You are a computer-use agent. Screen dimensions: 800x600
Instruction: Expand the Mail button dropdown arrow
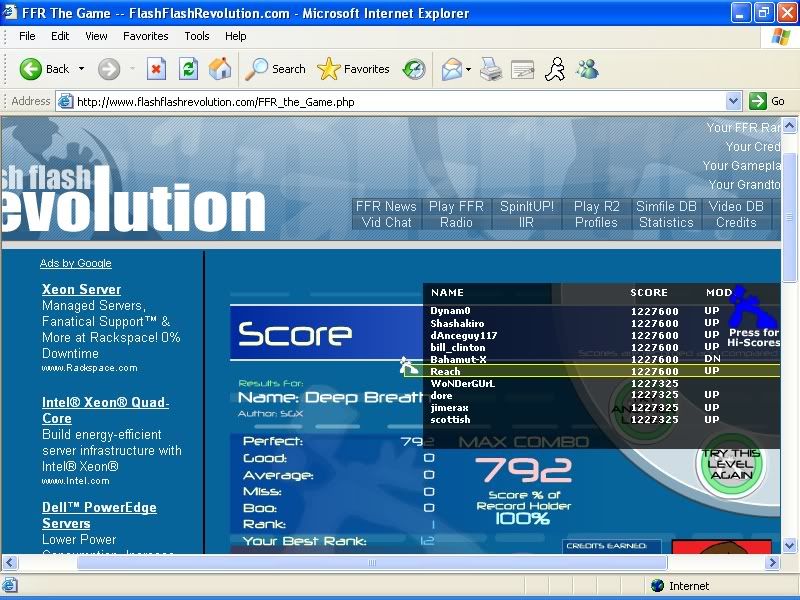point(468,69)
